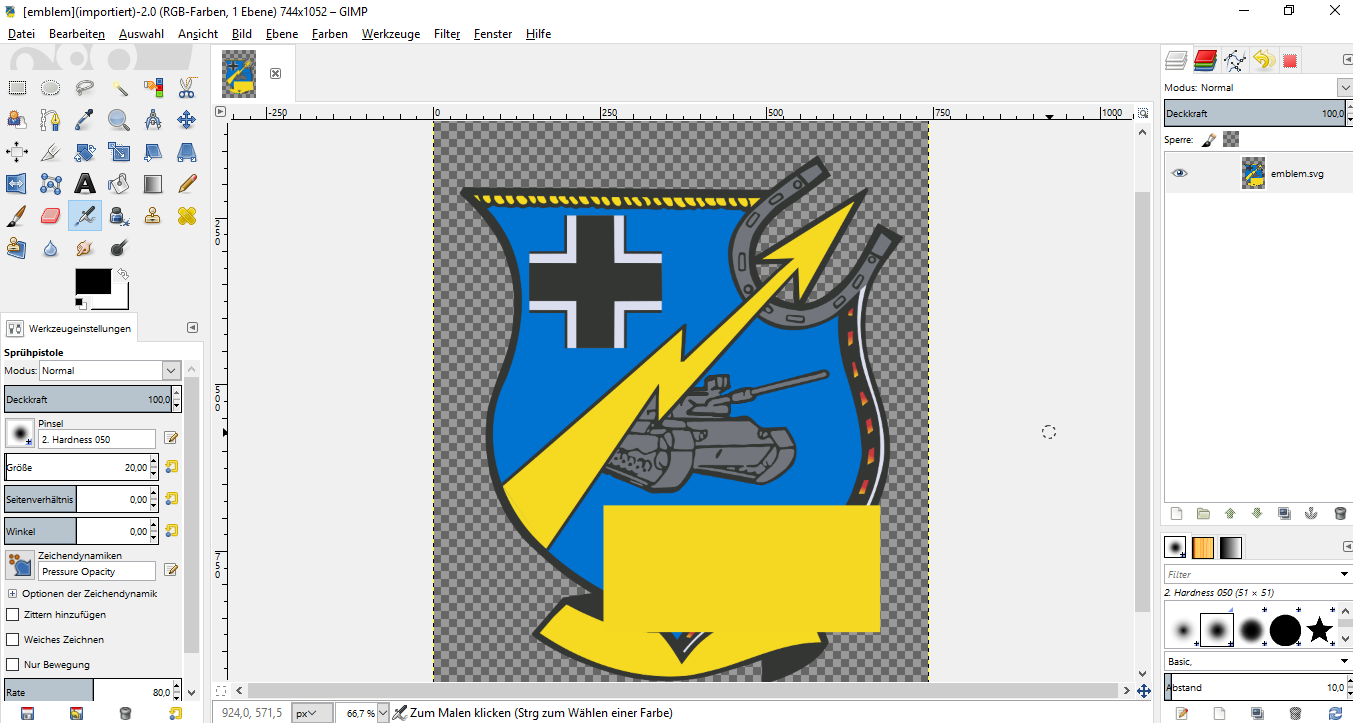
Task: Select the Bucket Fill tool
Action: (119, 184)
